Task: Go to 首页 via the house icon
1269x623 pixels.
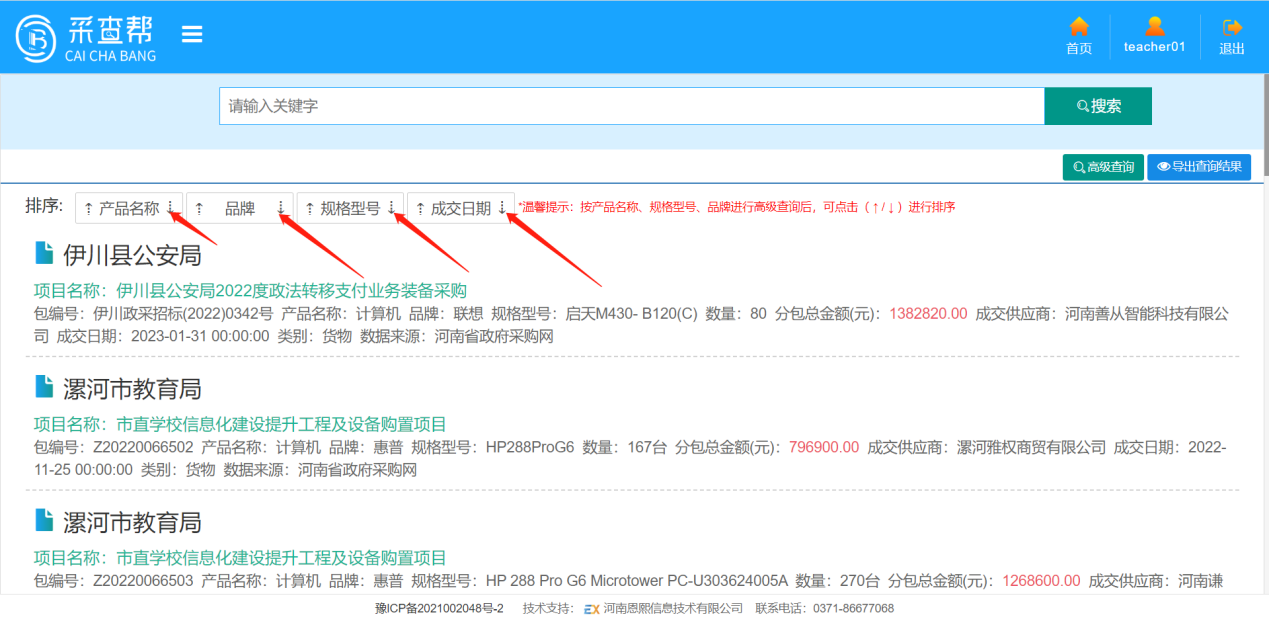Action: click(1079, 27)
